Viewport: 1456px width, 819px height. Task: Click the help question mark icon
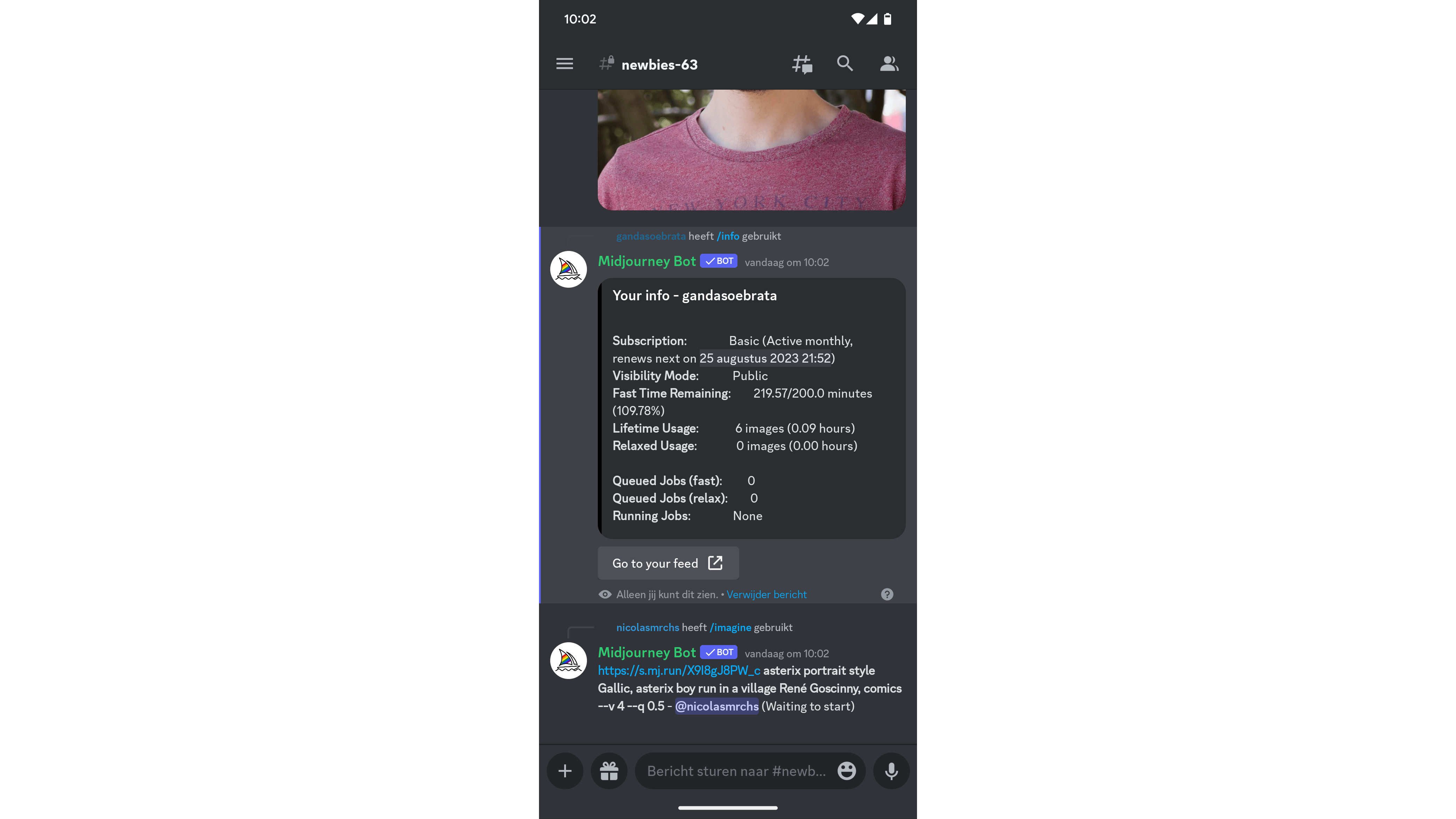tap(887, 595)
